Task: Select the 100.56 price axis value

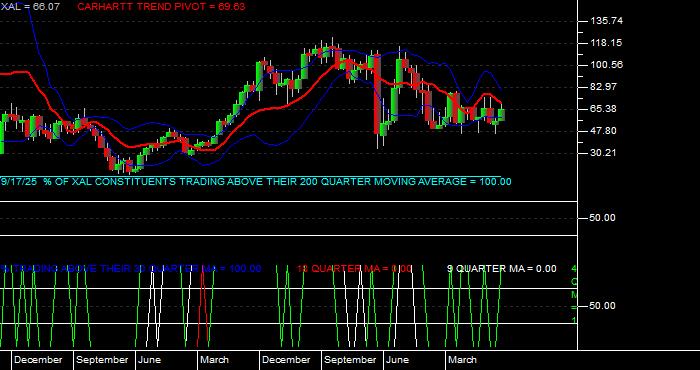Action: tap(606, 65)
